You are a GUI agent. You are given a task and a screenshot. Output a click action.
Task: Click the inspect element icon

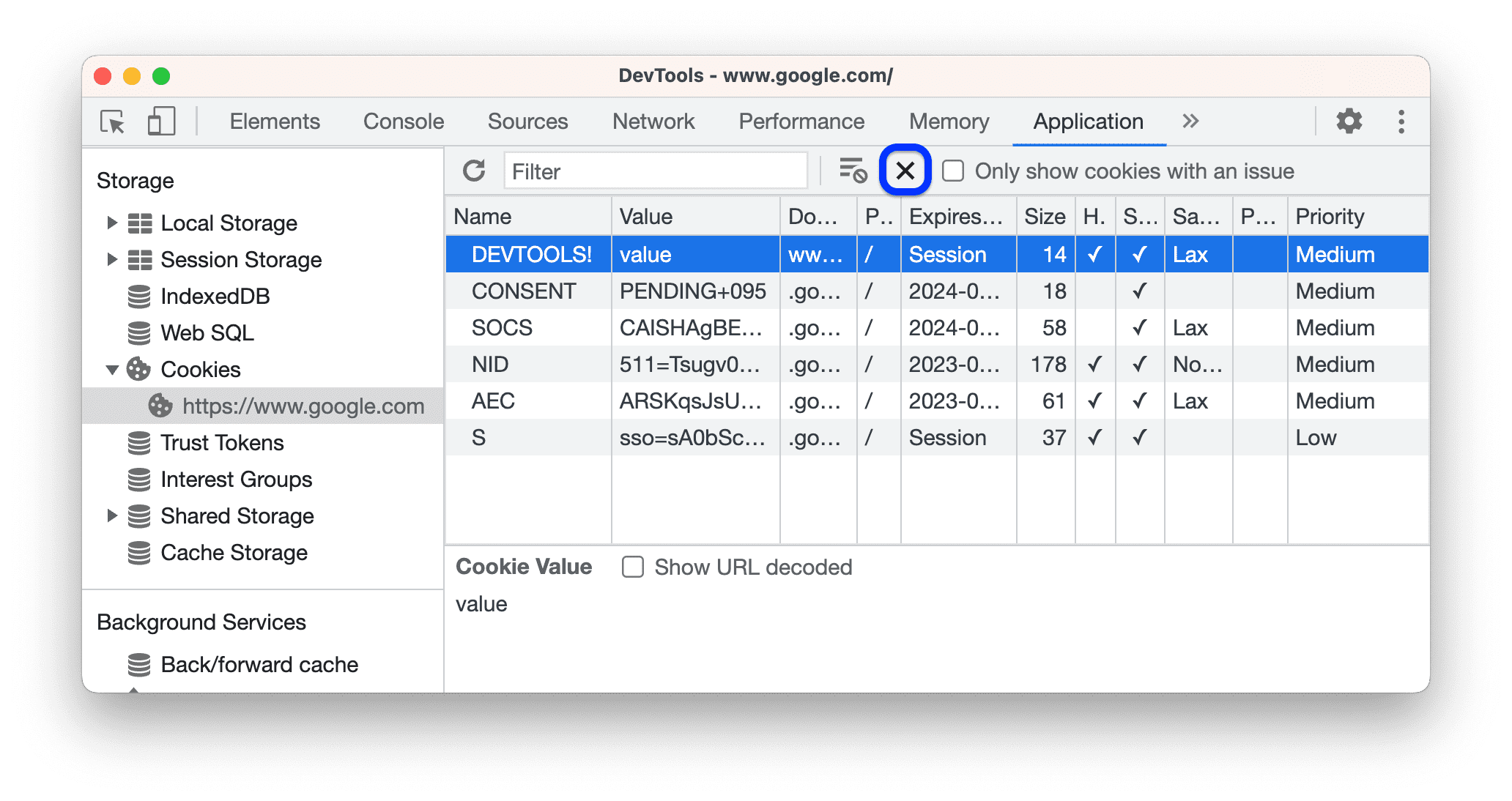(x=112, y=122)
